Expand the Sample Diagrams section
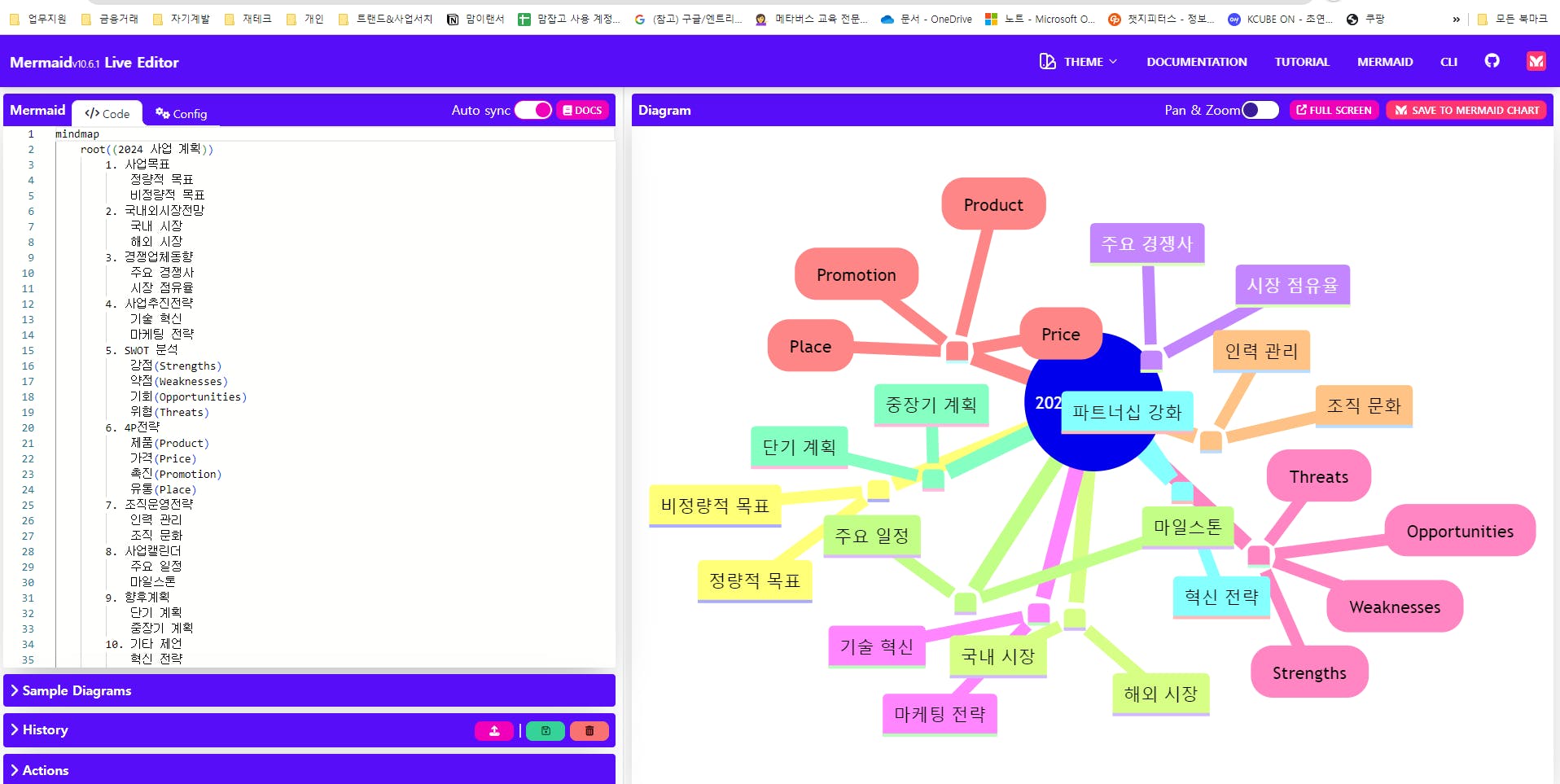Screen dimensions: 1560x784 coord(309,690)
